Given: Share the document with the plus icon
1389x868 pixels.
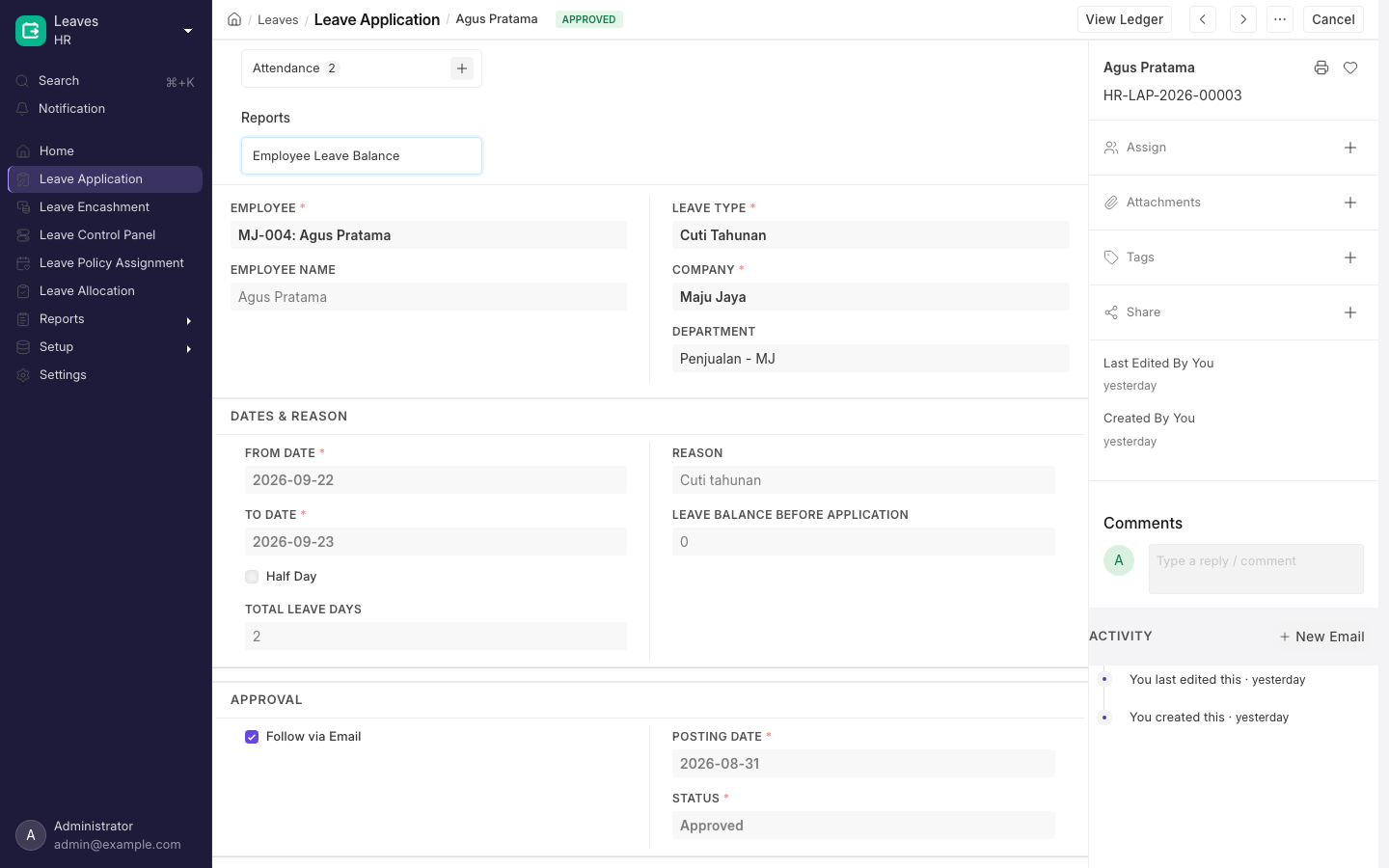Looking at the screenshot, I should [x=1350, y=312].
